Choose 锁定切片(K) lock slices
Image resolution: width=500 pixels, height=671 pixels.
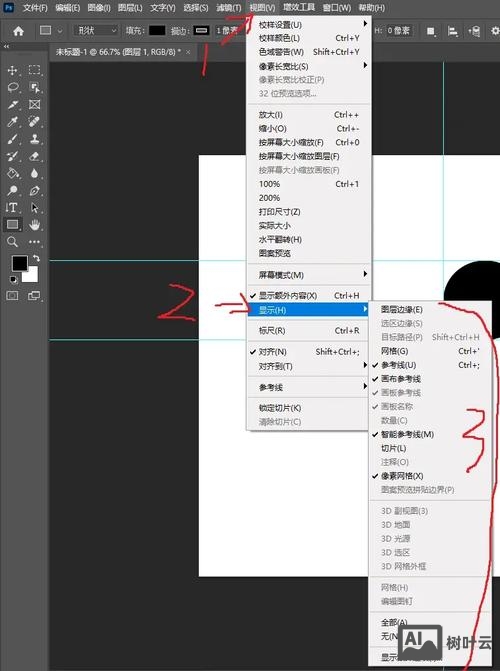point(309,408)
